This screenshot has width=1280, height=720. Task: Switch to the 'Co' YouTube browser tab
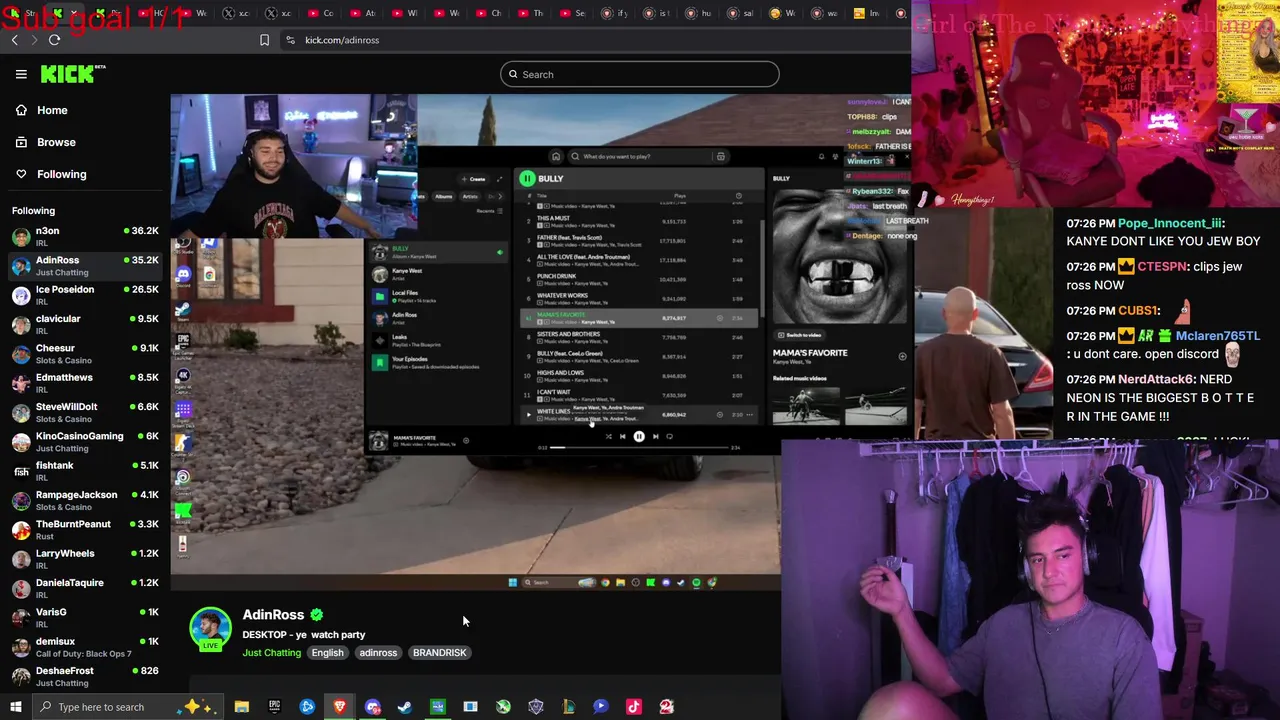(x=321, y=13)
